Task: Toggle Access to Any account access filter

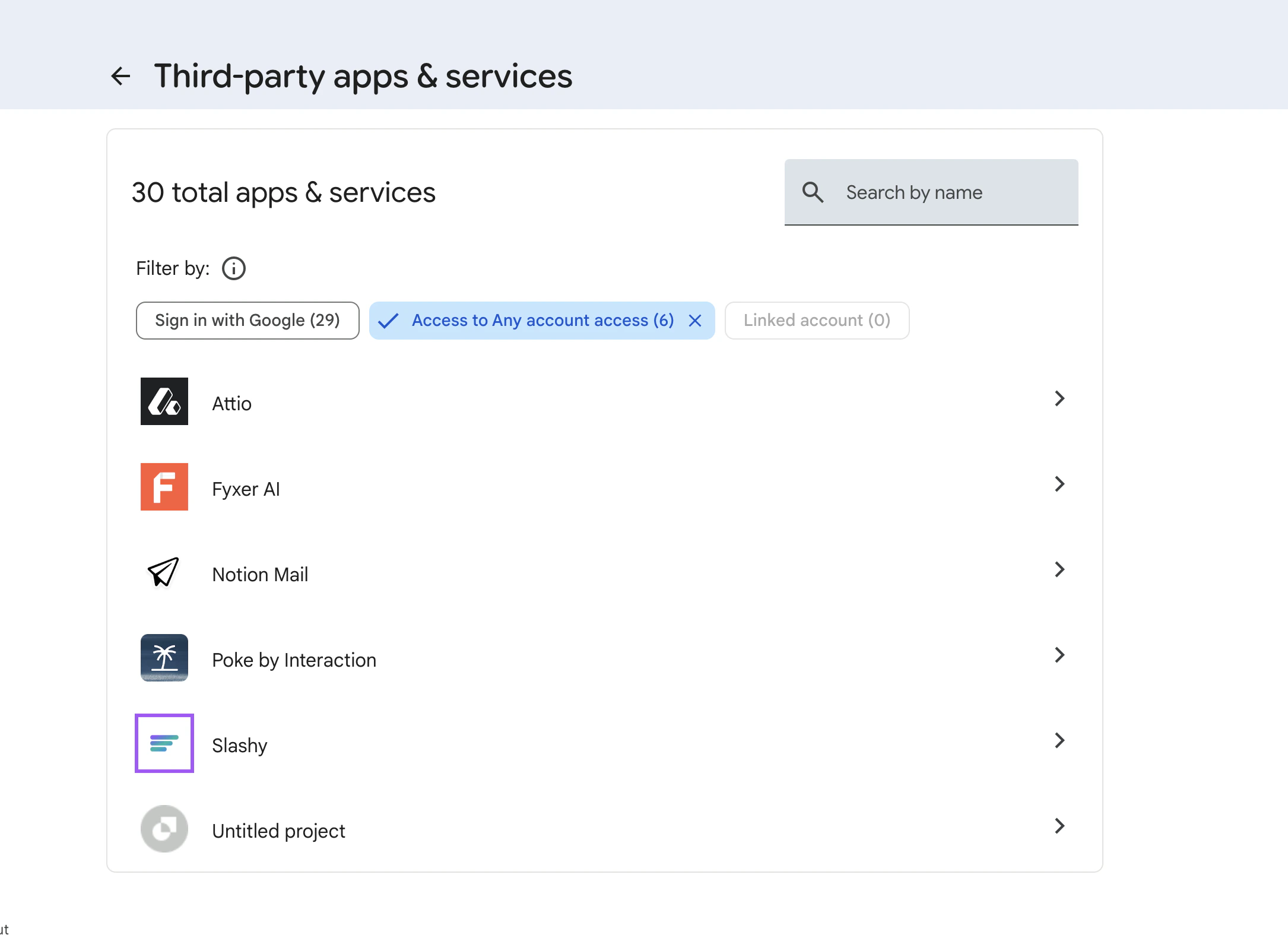Action: pyautogui.click(x=542, y=321)
